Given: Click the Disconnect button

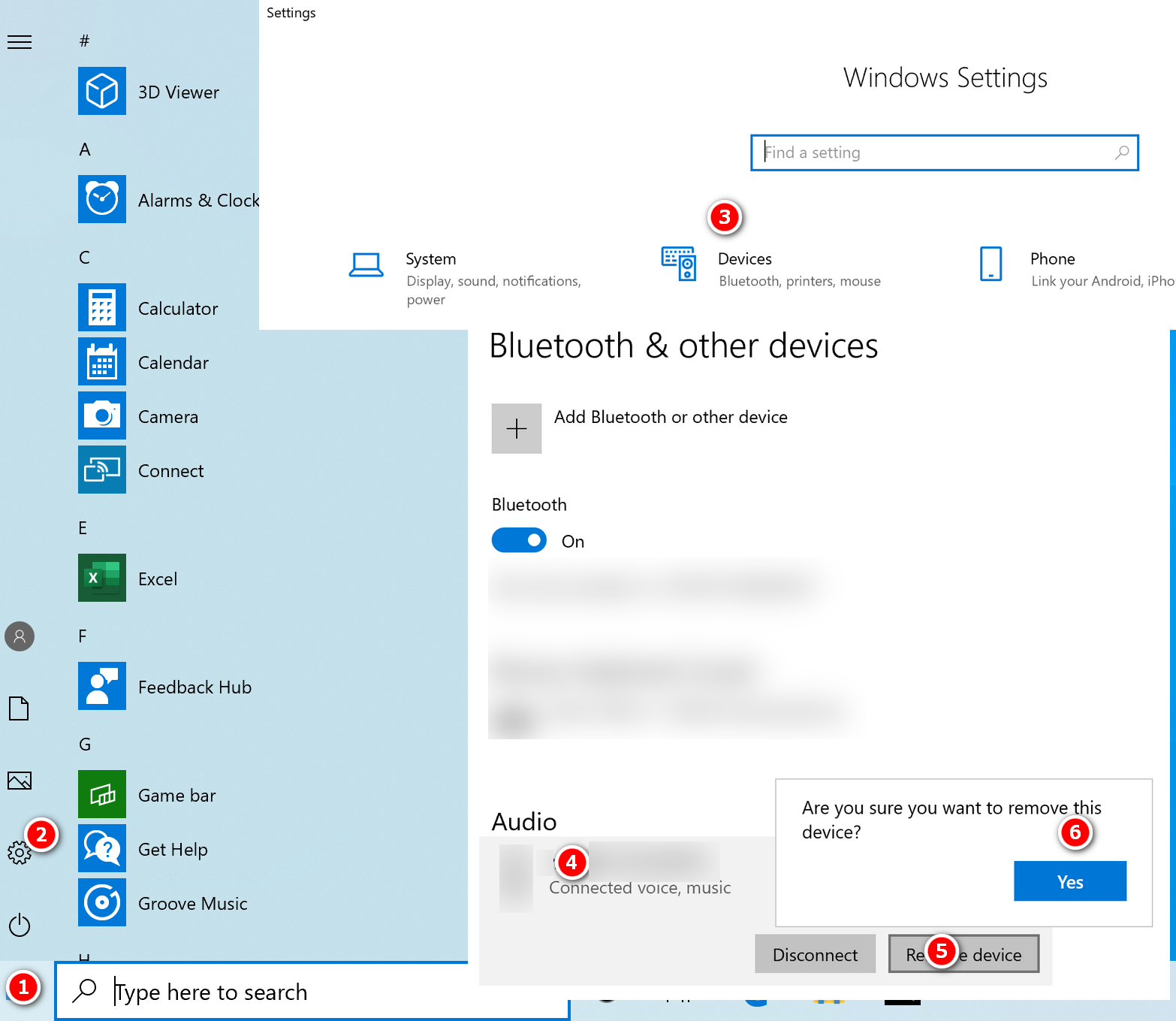Looking at the screenshot, I should pyautogui.click(x=815, y=954).
